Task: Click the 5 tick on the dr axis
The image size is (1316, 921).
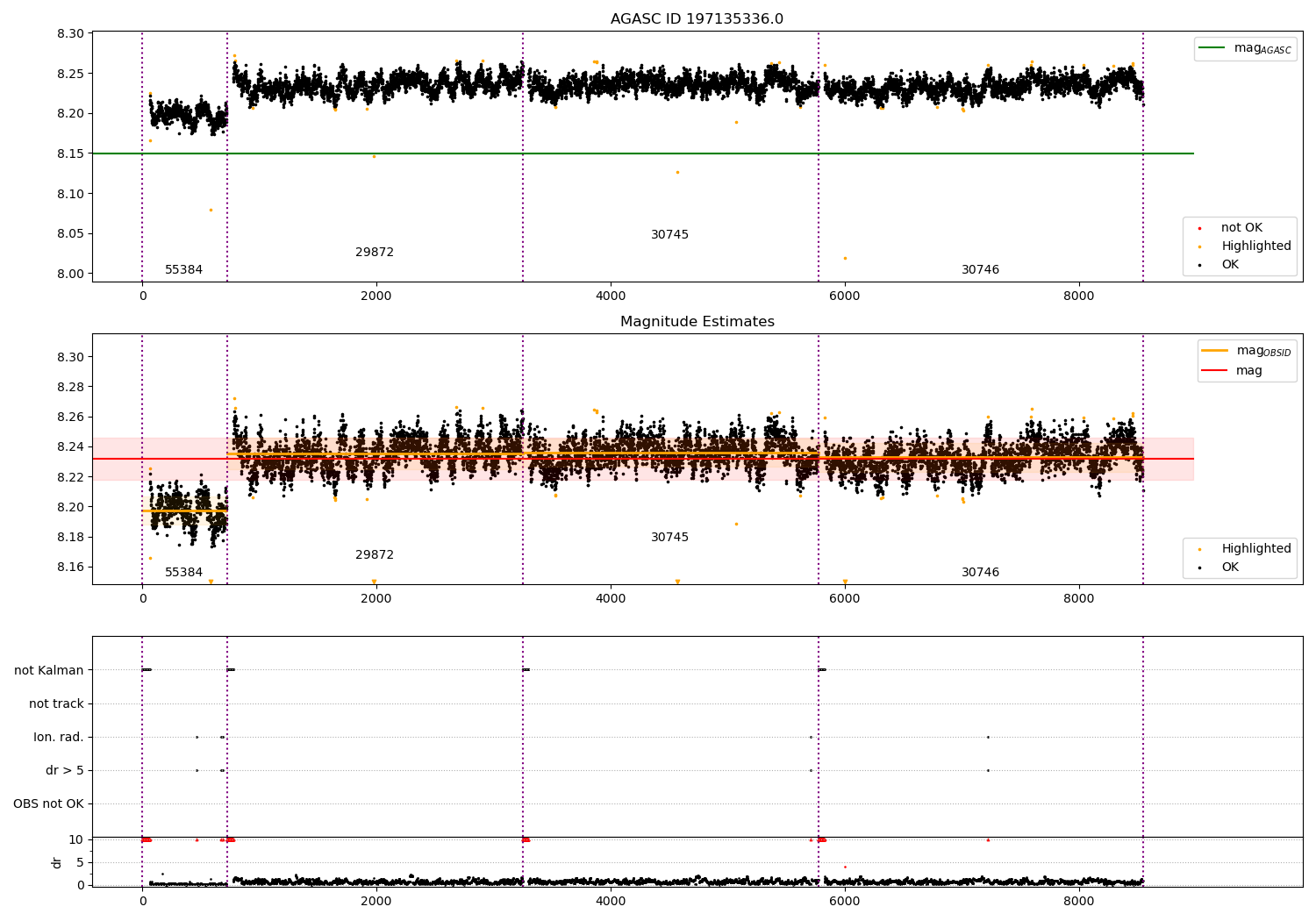Action: (x=80, y=862)
